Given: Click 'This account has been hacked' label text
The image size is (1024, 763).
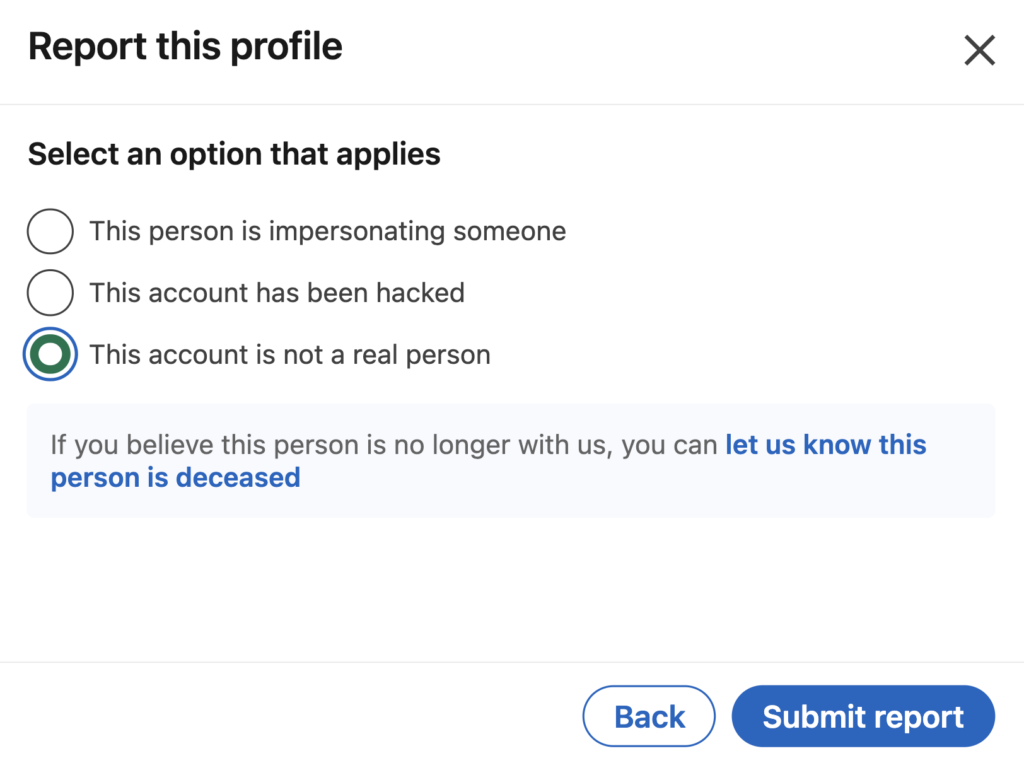Looking at the screenshot, I should pos(277,293).
